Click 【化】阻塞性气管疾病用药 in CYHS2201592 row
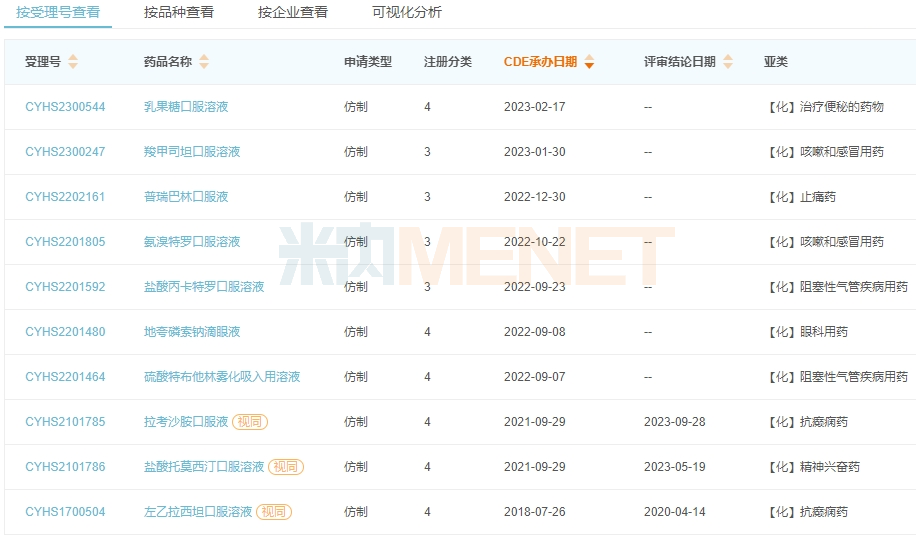This screenshot has height=538, width=916. 837,287
